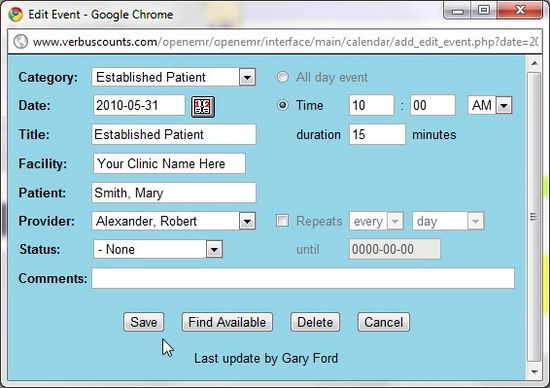This screenshot has height=388, width=550.
Task: Click the hour field showing 10
Action: point(372,105)
